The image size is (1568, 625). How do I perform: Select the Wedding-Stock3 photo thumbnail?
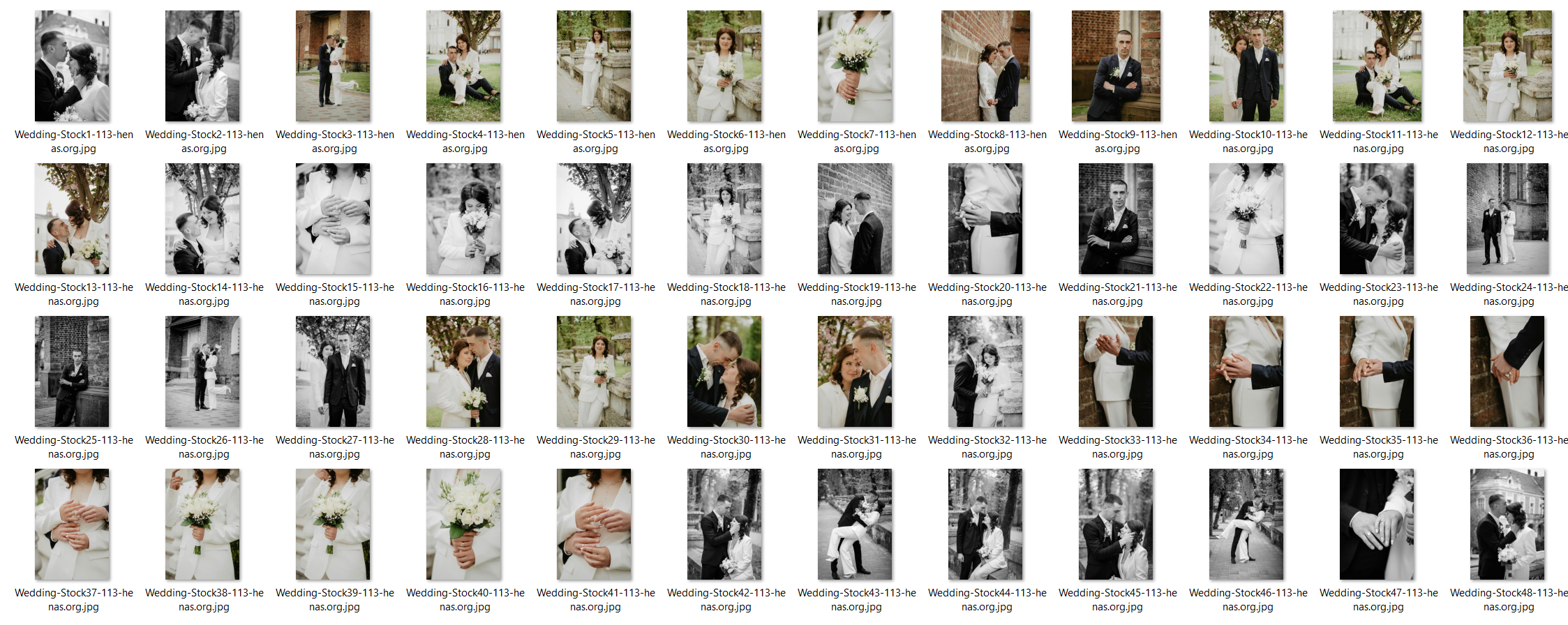coord(334,66)
